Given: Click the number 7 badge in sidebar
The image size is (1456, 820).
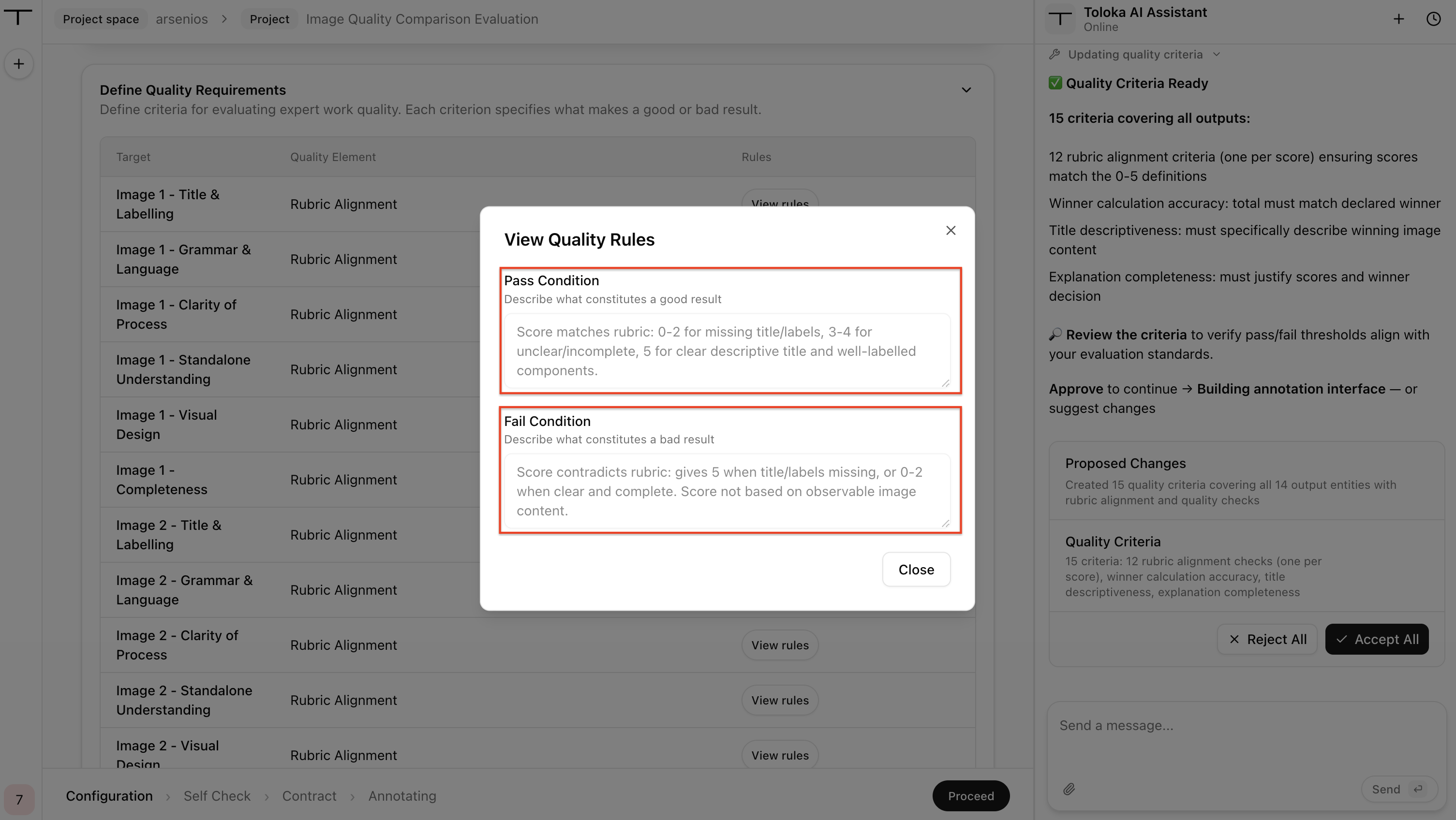Looking at the screenshot, I should (19, 799).
